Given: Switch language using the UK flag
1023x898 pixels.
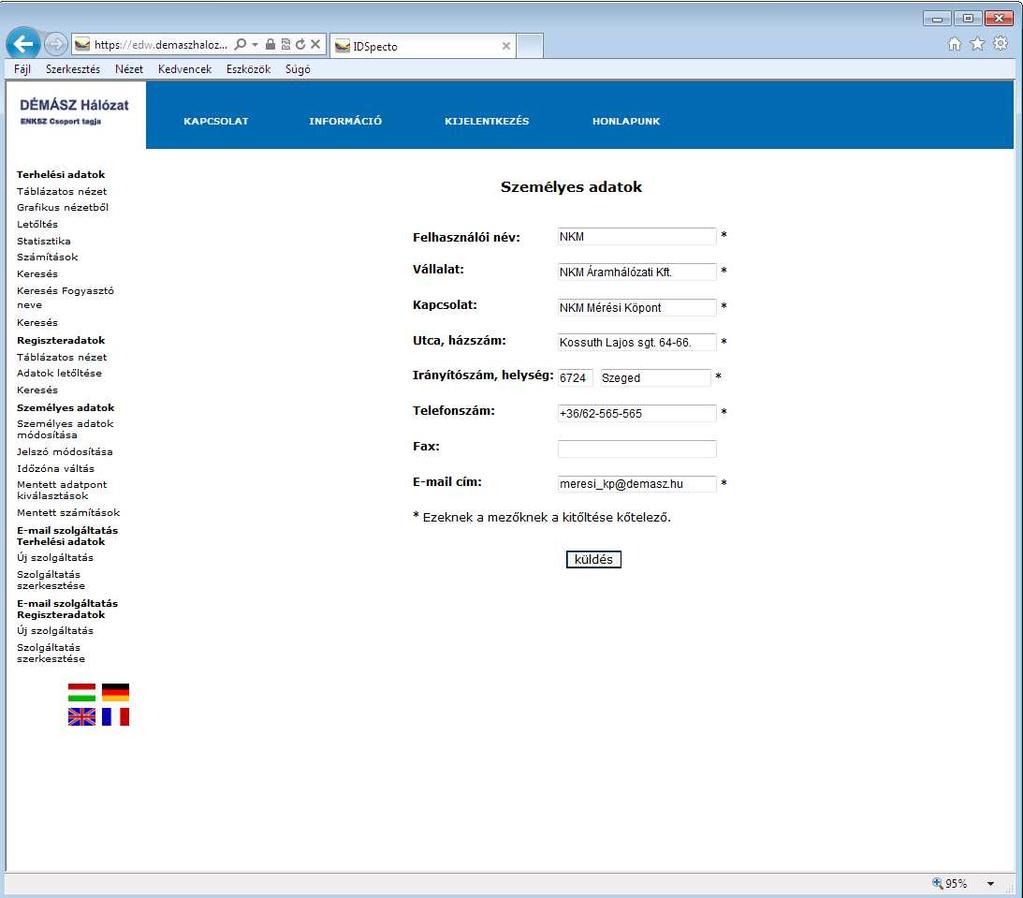Looking at the screenshot, I should tap(82, 717).
